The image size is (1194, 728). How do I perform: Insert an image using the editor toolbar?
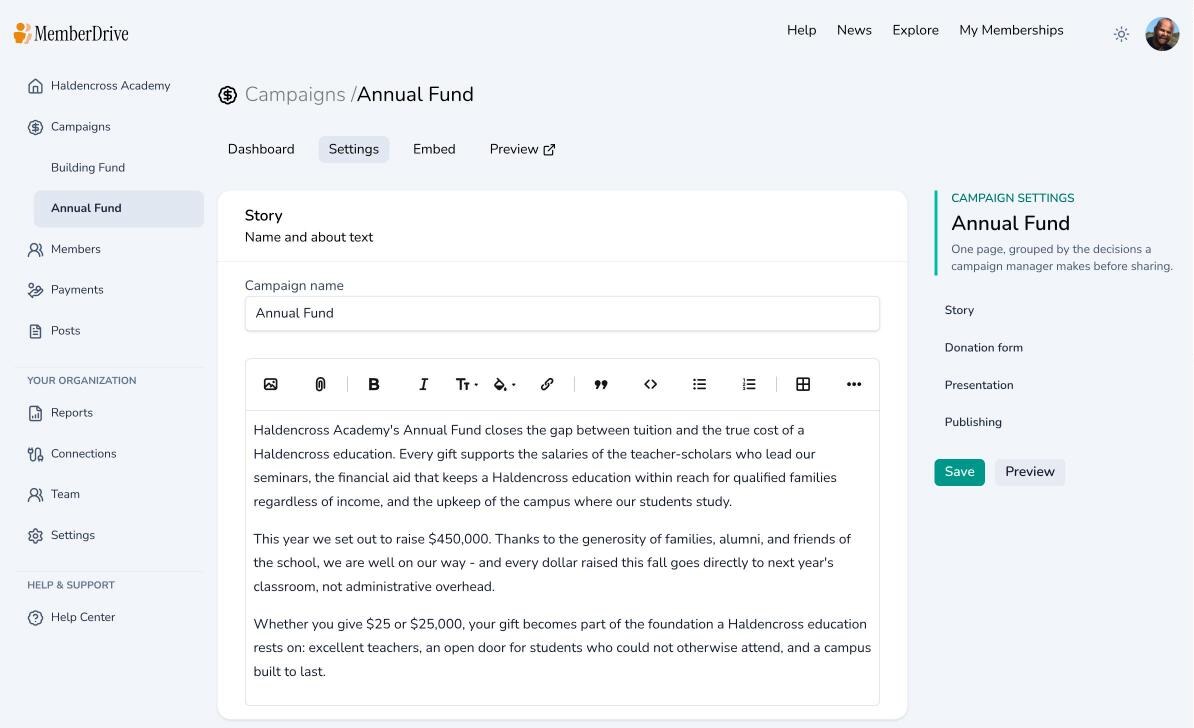coord(270,385)
